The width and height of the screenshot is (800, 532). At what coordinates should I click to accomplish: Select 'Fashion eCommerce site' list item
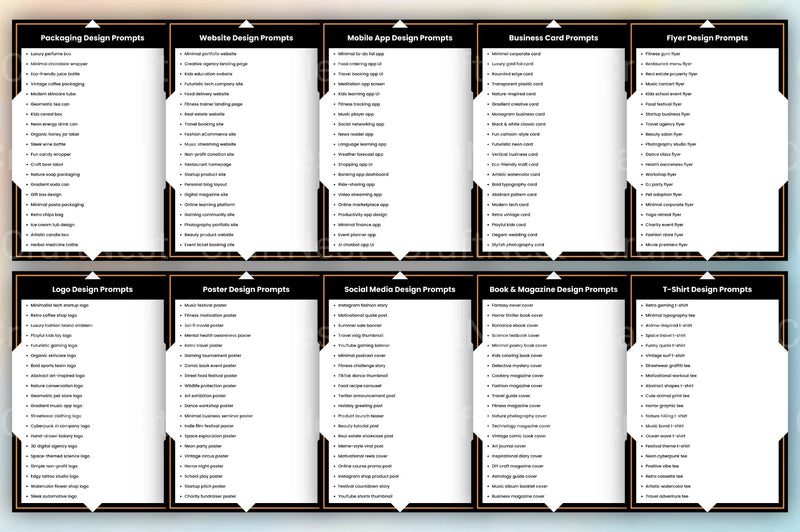click(210, 134)
